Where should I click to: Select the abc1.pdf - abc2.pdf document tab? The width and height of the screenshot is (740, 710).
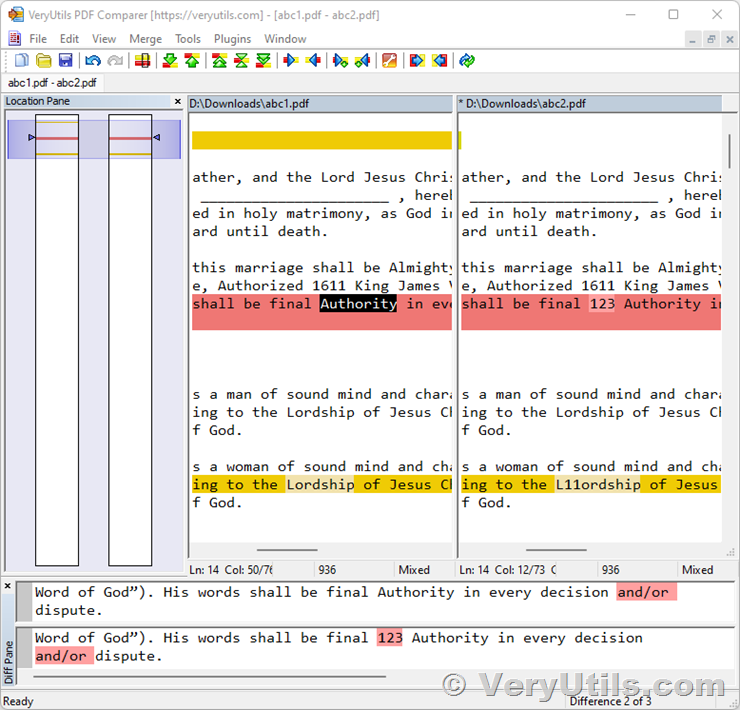pos(52,83)
